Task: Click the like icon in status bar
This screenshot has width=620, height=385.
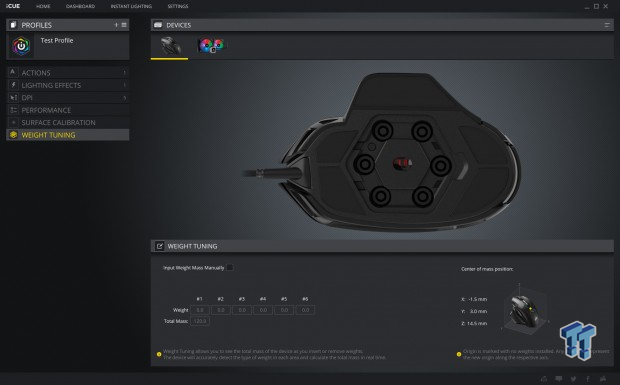Action: [544, 379]
